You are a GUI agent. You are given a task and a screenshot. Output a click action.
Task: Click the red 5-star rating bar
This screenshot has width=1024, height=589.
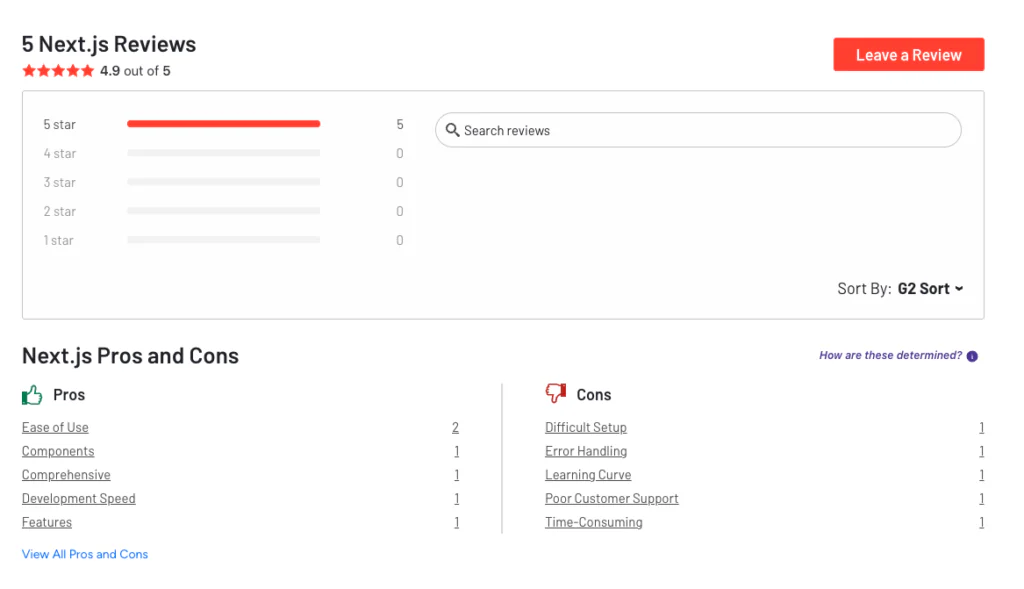(x=222, y=124)
